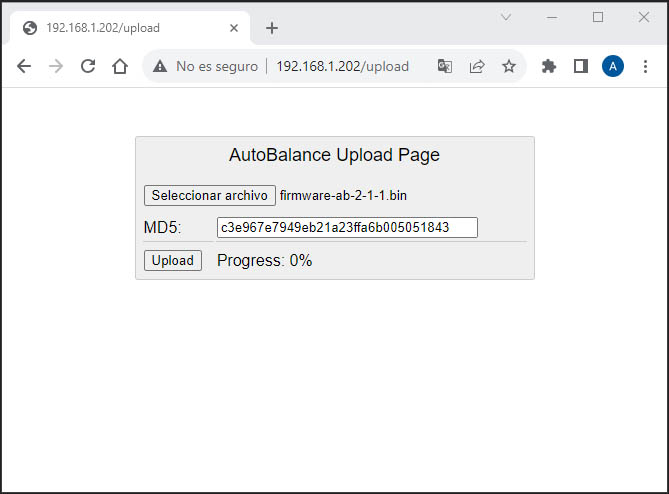Viewport: 669px width, 494px height.
Task: Open the Chrome three-dot menu
Action: (645, 66)
